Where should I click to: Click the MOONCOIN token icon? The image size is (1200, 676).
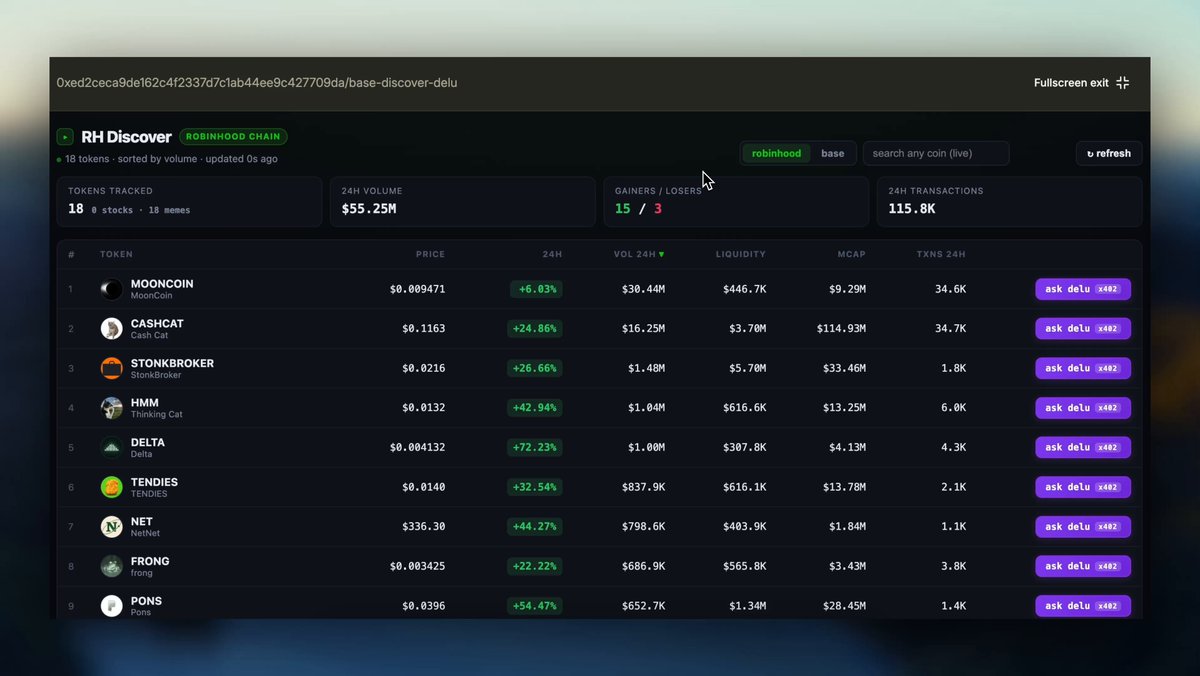112,289
